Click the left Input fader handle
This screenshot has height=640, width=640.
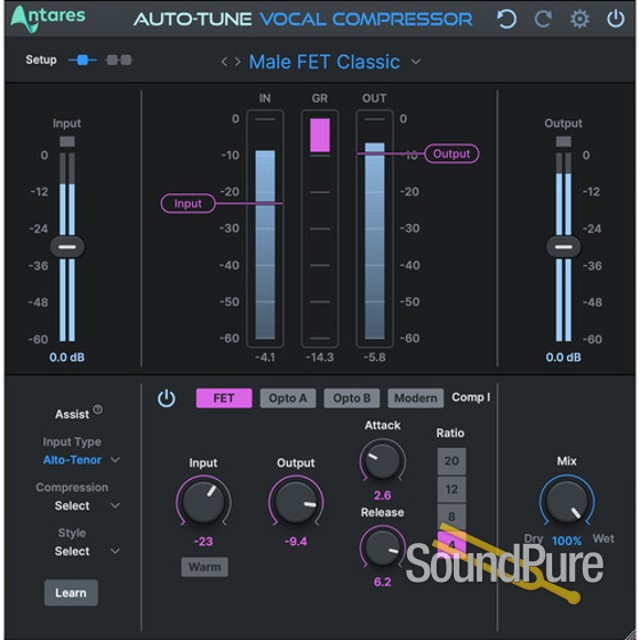click(x=67, y=247)
